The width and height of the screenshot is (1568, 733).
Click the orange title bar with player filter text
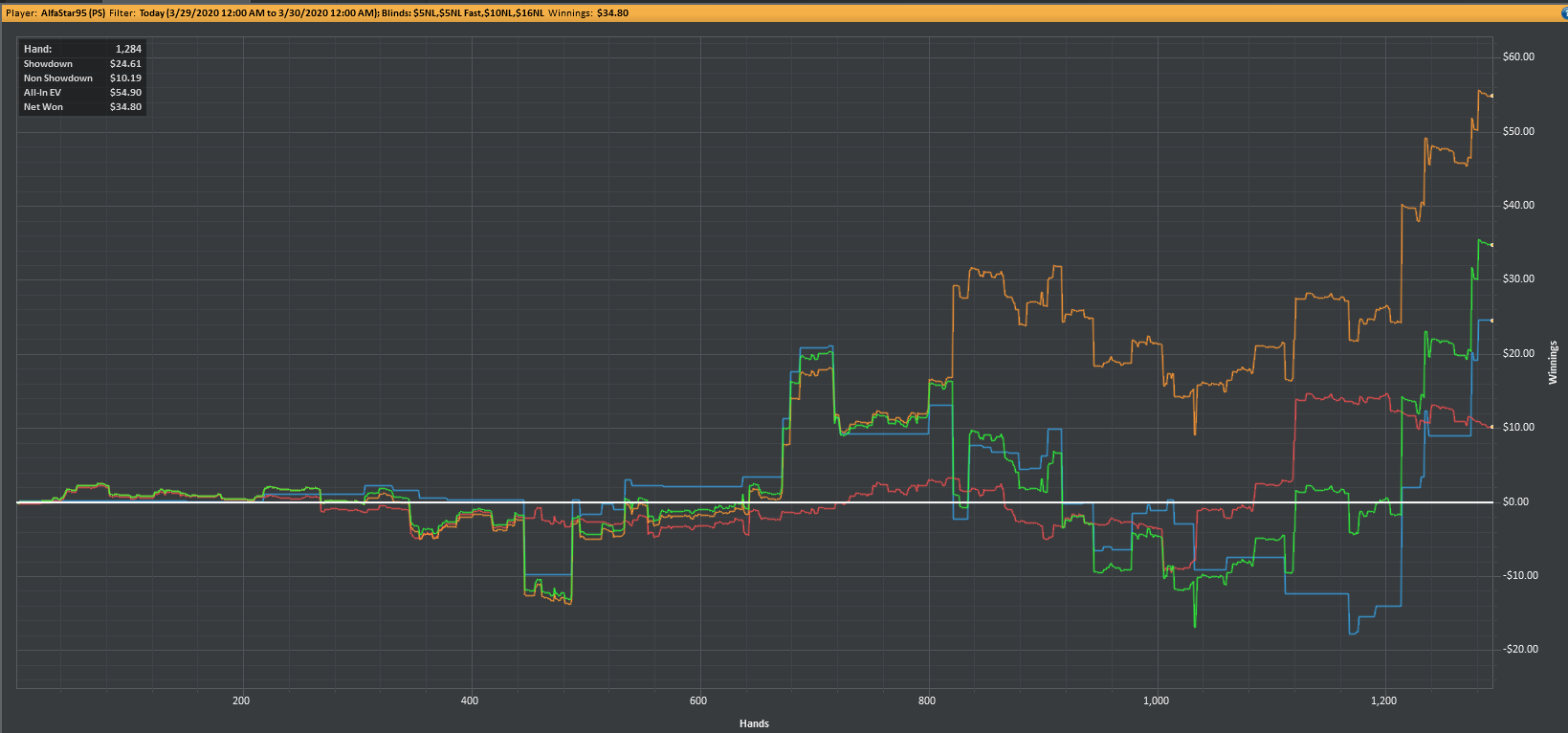(784, 13)
